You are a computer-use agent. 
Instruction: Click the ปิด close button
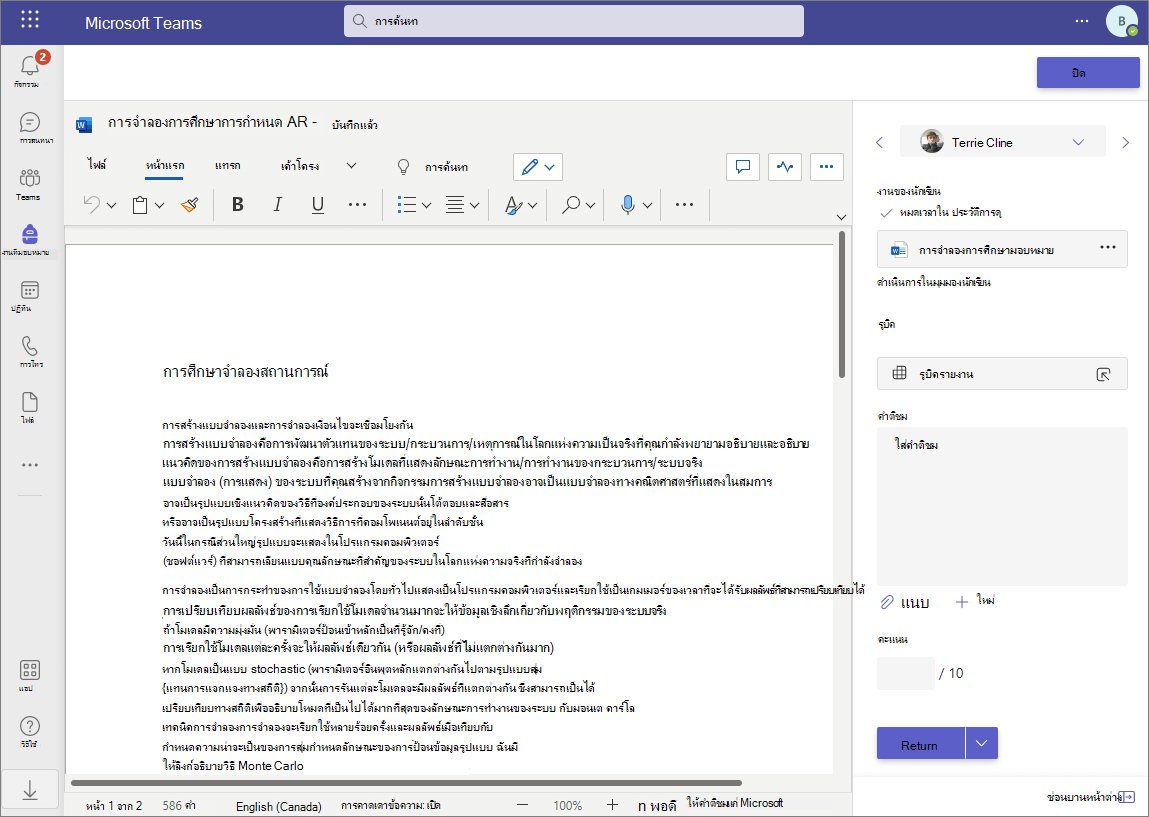pyautogui.click(x=1088, y=73)
